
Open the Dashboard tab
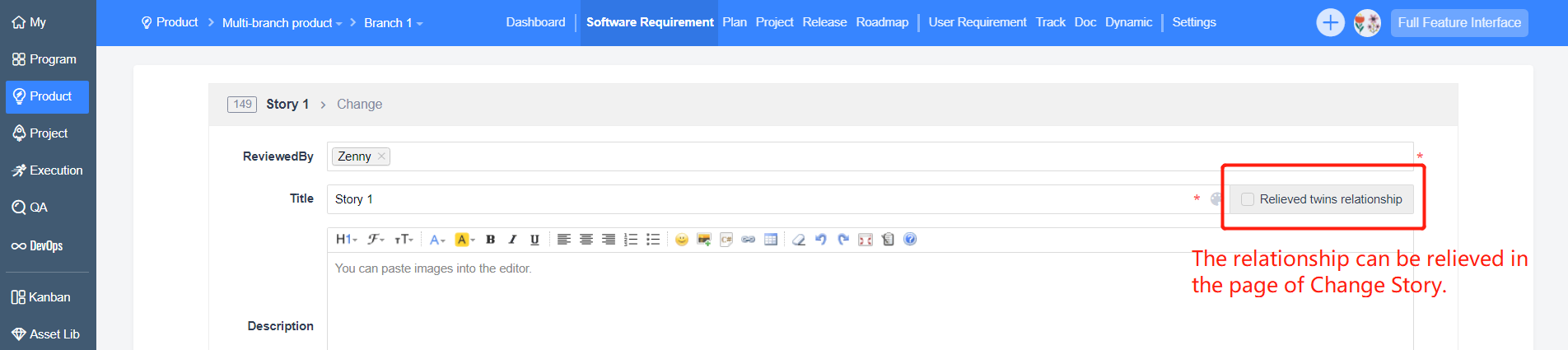(535, 22)
